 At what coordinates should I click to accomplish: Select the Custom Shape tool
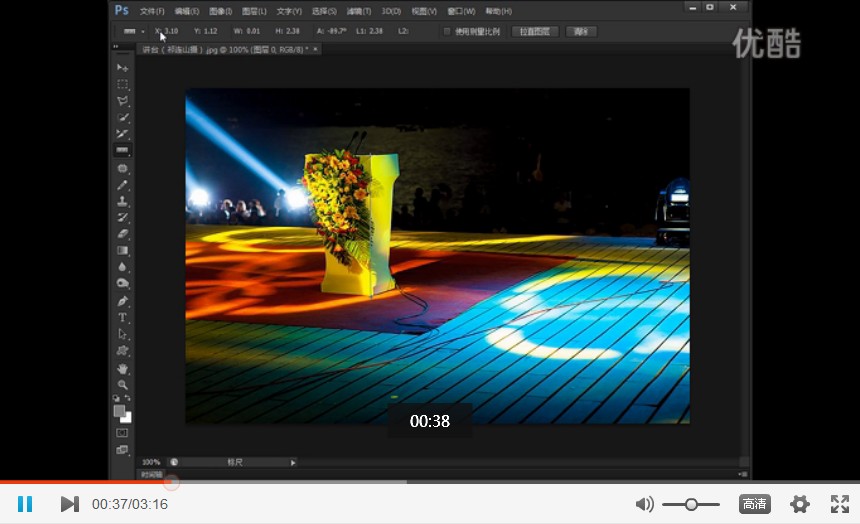pyautogui.click(x=122, y=351)
